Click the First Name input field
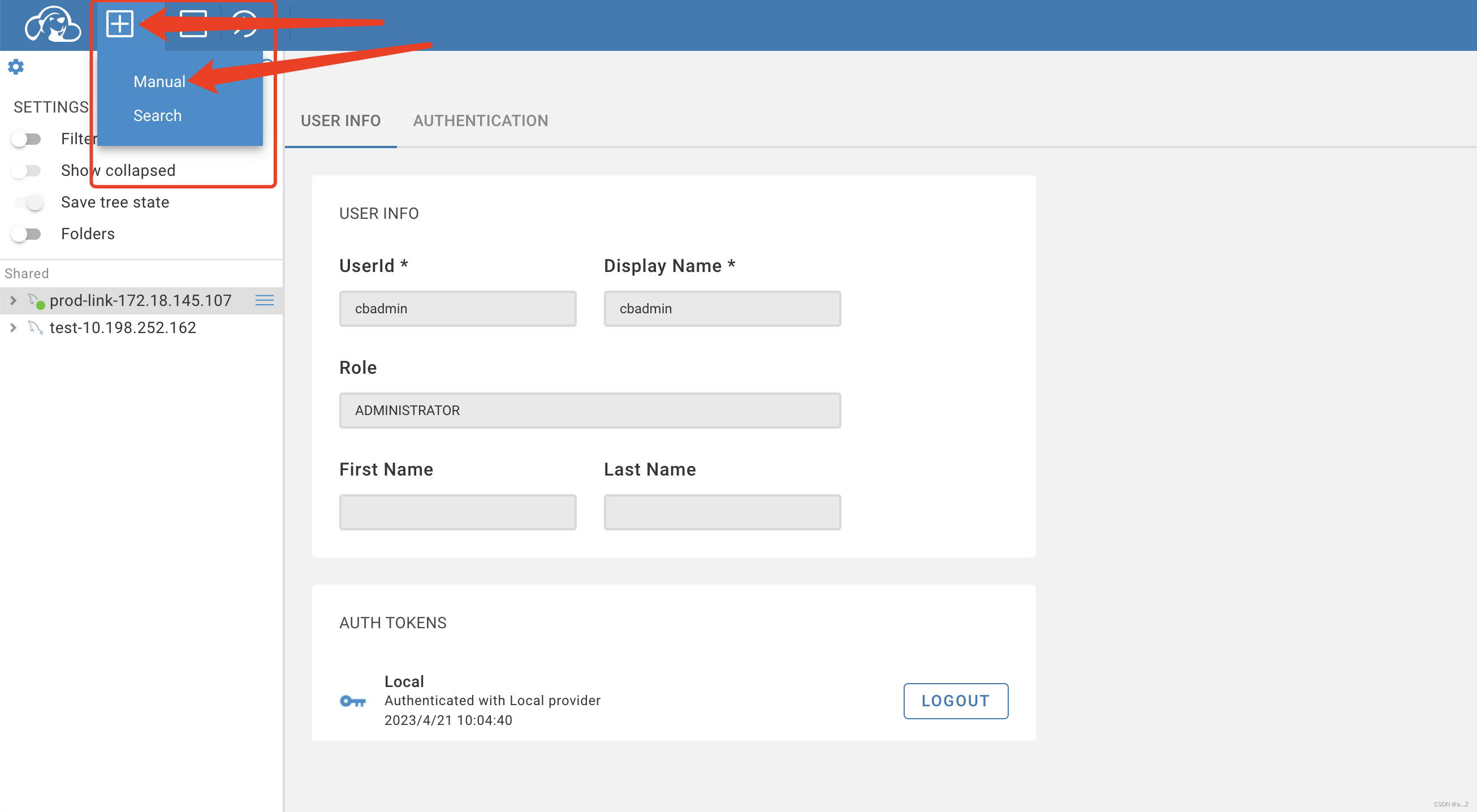1477x812 pixels. coord(457,512)
